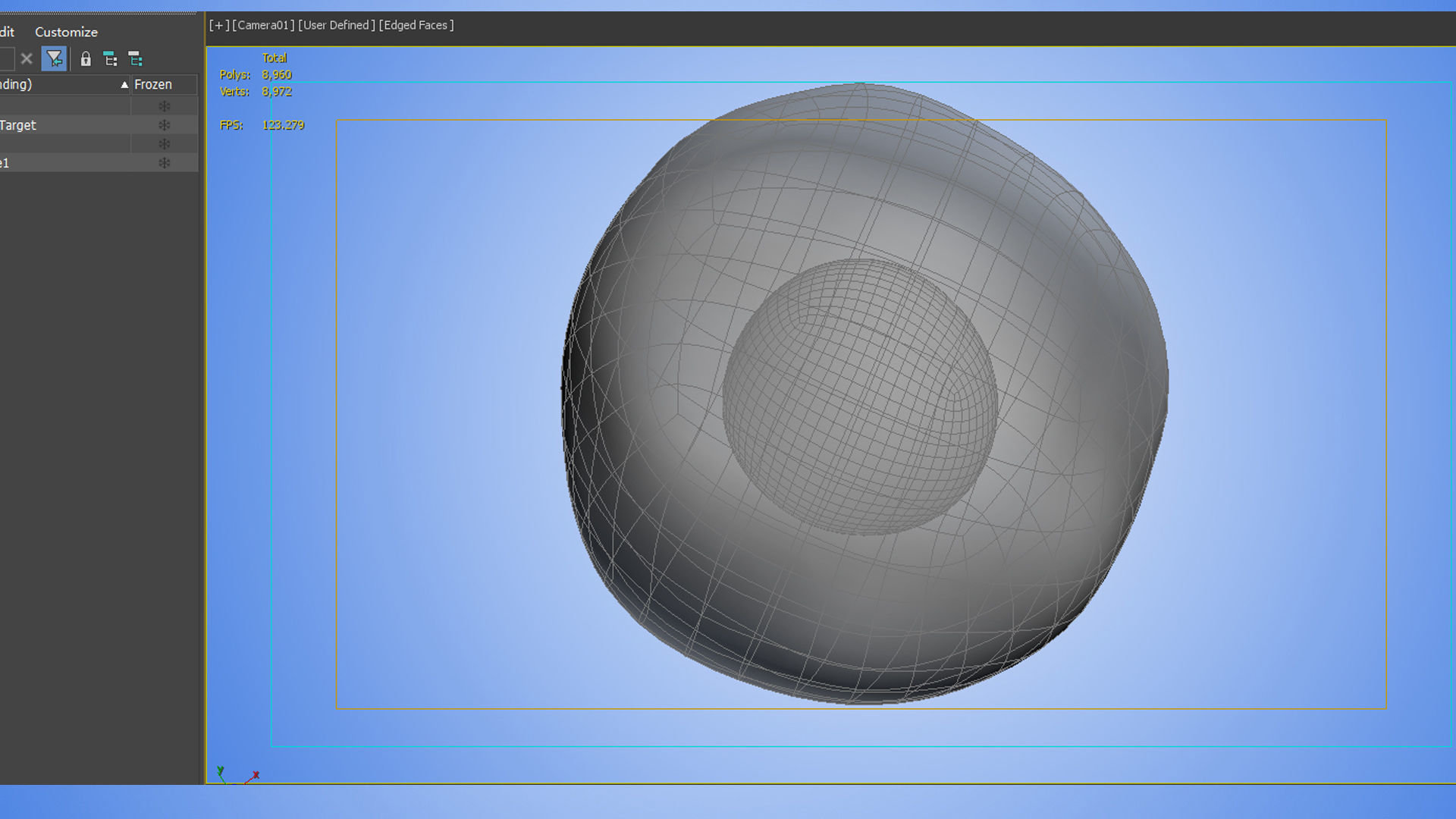Click the lock cell toggle icon
1456x819 pixels.
86,58
